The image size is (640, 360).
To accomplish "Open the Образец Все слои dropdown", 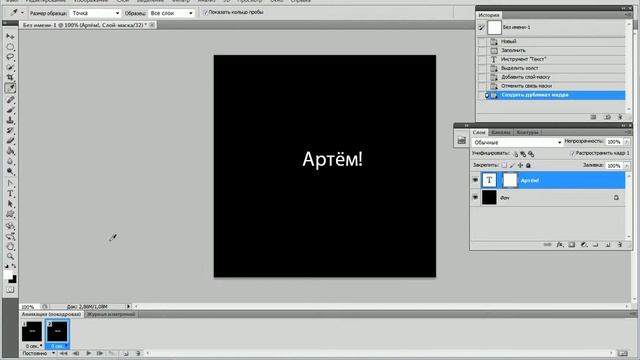I will tap(171, 13).
